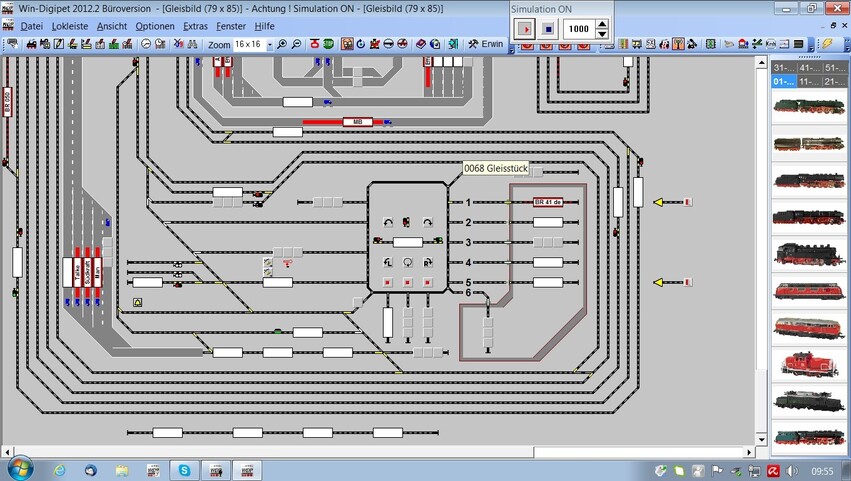The height and width of the screenshot is (481, 851).
Task: Open the Lokleiste menu
Action: pos(69,26)
